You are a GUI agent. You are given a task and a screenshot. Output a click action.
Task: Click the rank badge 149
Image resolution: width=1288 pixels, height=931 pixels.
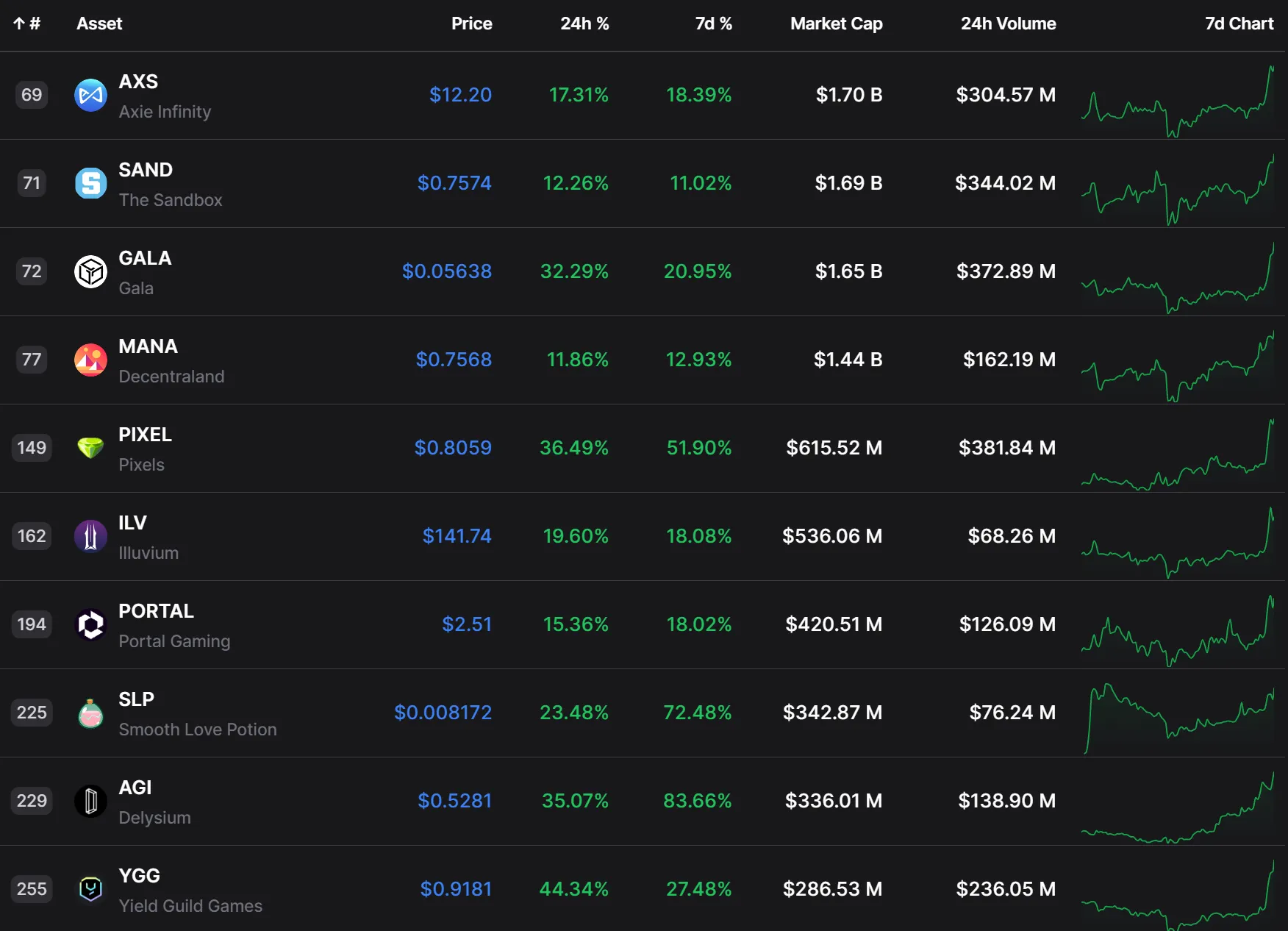(x=32, y=448)
